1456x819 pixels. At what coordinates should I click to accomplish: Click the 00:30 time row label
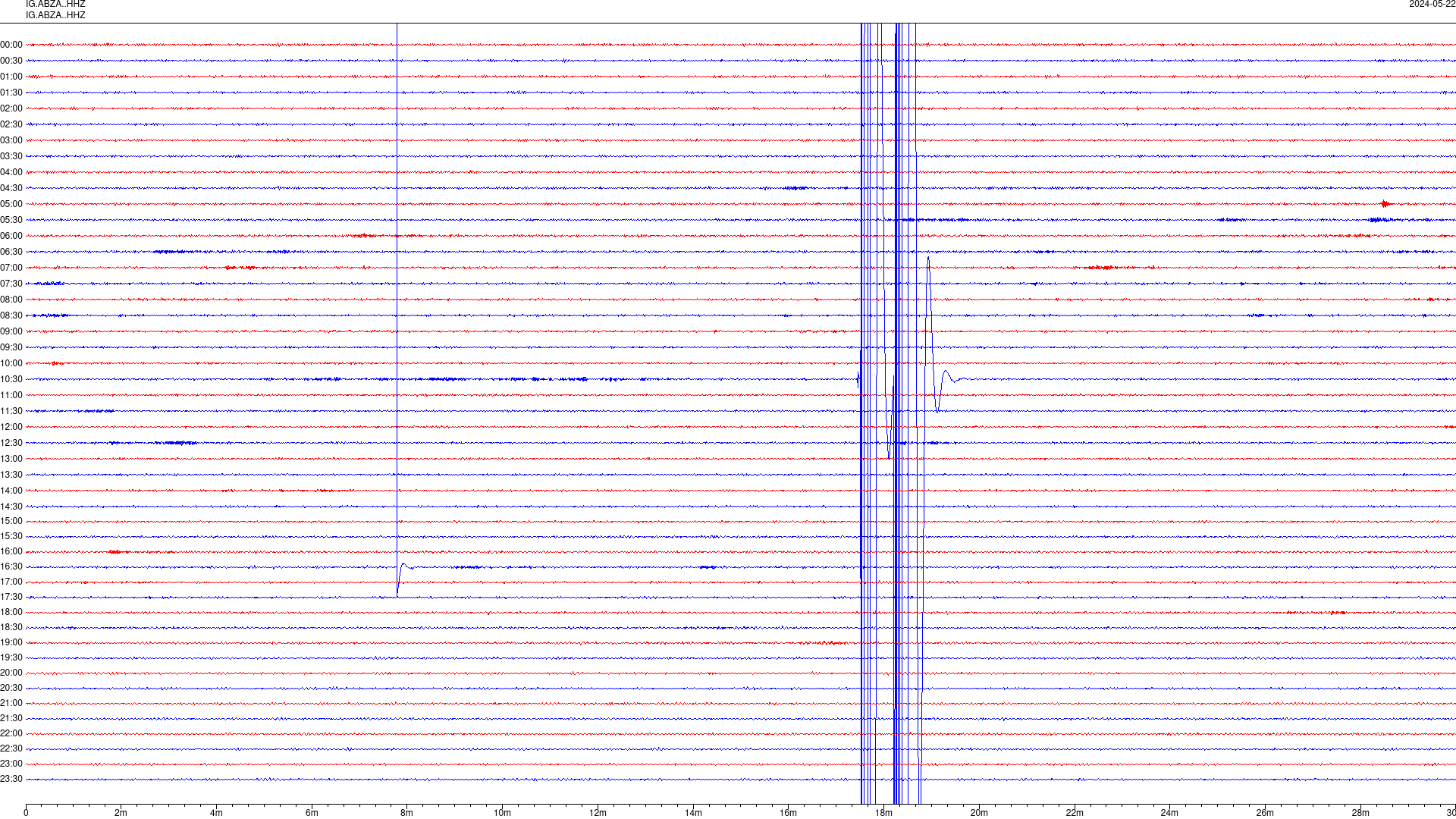[11, 61]
